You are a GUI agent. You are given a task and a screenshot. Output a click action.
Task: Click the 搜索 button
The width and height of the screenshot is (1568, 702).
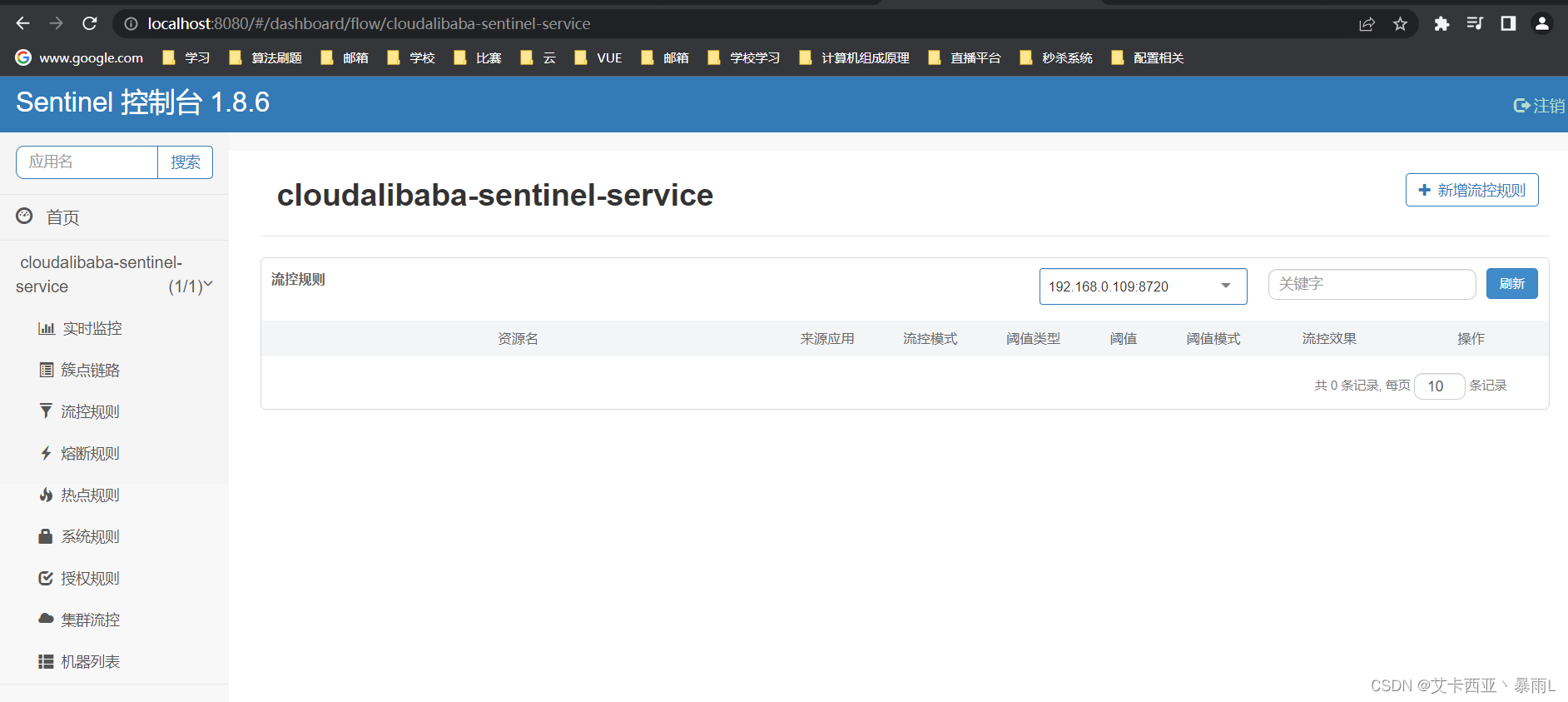[186, 162]
